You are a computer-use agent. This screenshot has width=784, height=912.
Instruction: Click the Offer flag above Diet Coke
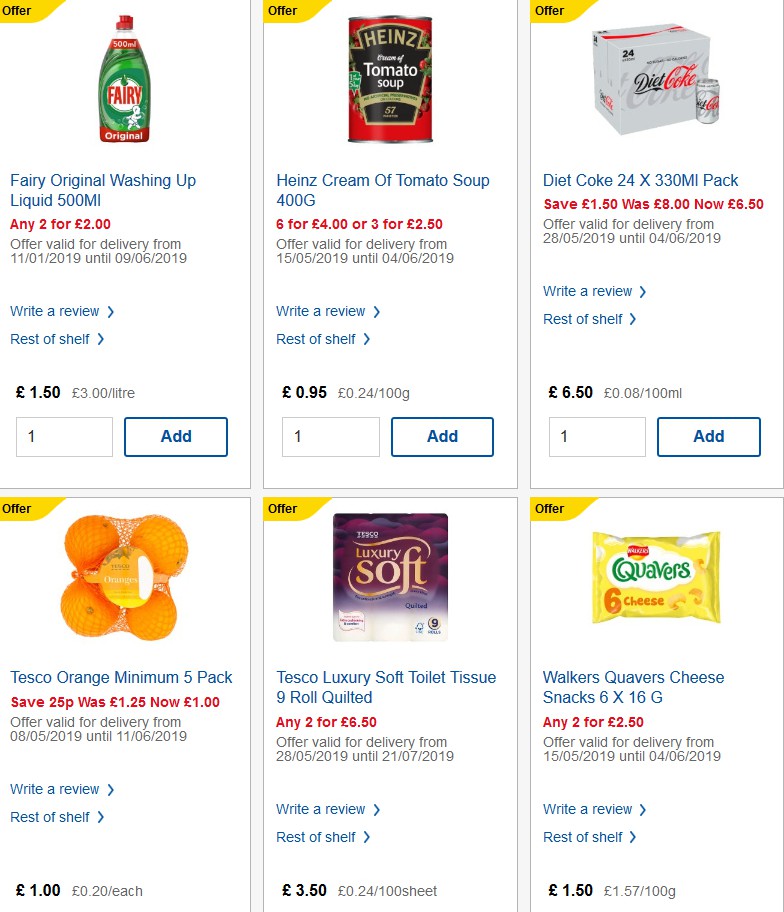pyautogui.click(x=550, y=11)
